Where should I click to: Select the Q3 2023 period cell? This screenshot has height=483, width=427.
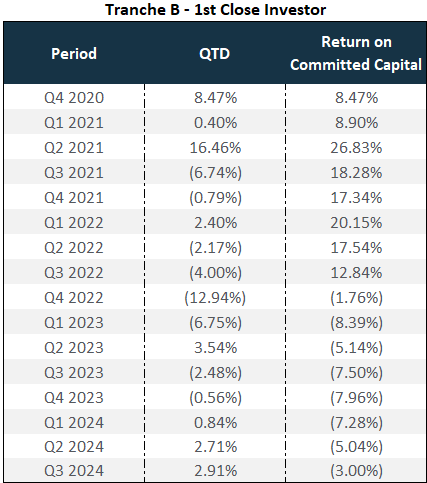74,373
